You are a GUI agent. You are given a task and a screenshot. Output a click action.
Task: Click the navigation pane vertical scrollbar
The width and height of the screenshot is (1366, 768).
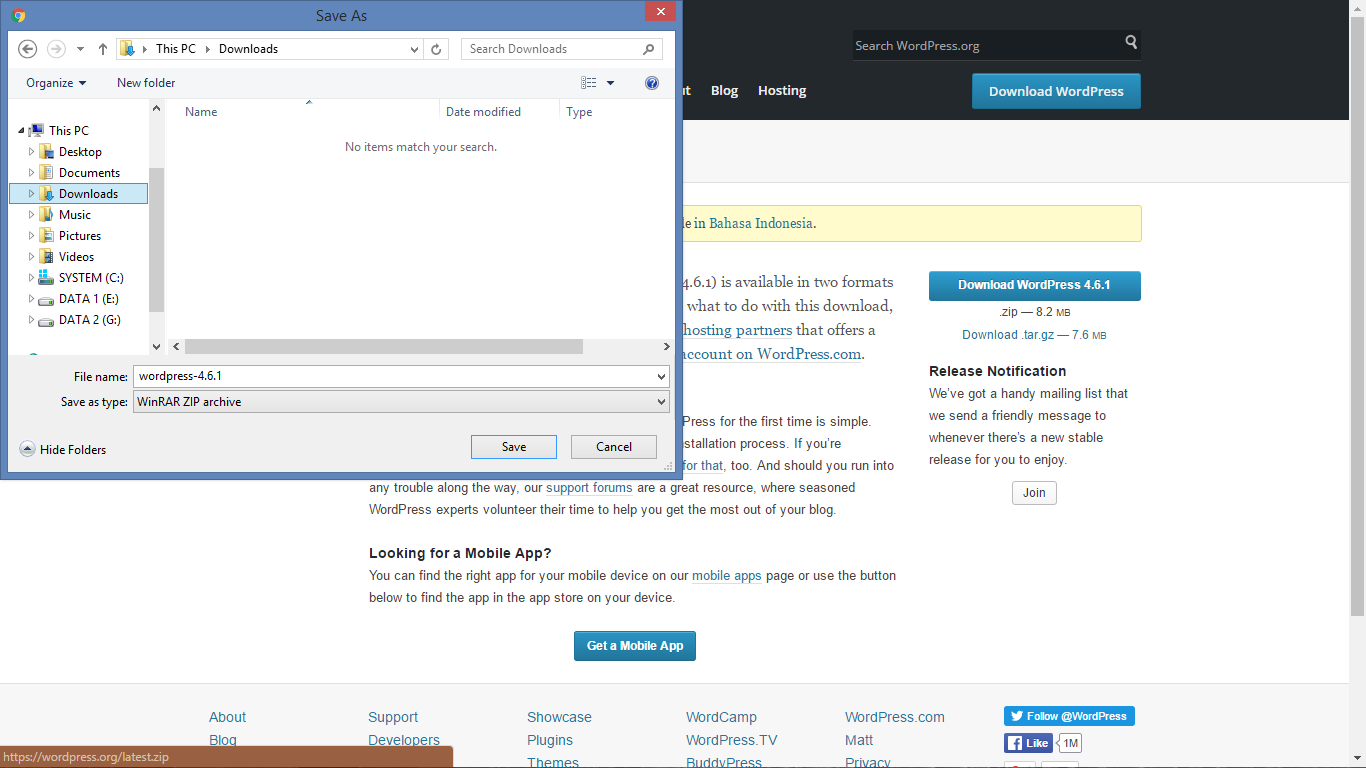156,240
